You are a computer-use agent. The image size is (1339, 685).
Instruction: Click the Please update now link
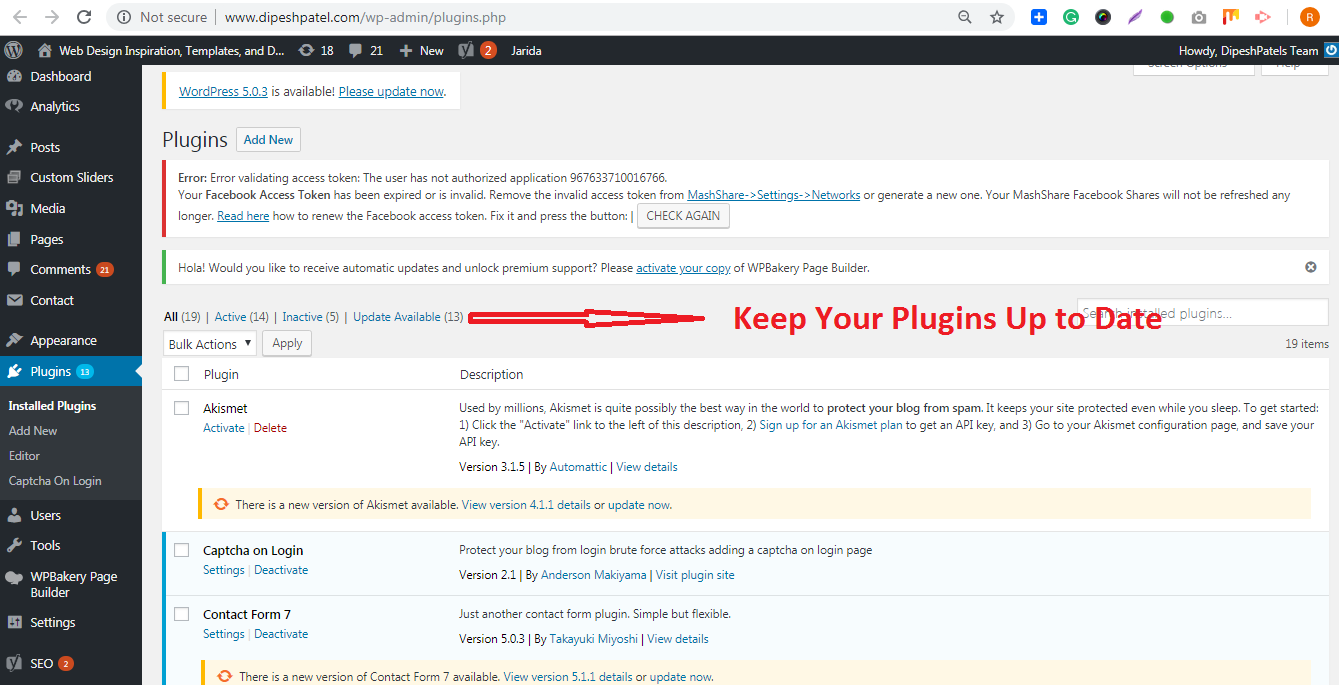click(x=391, y=92)
